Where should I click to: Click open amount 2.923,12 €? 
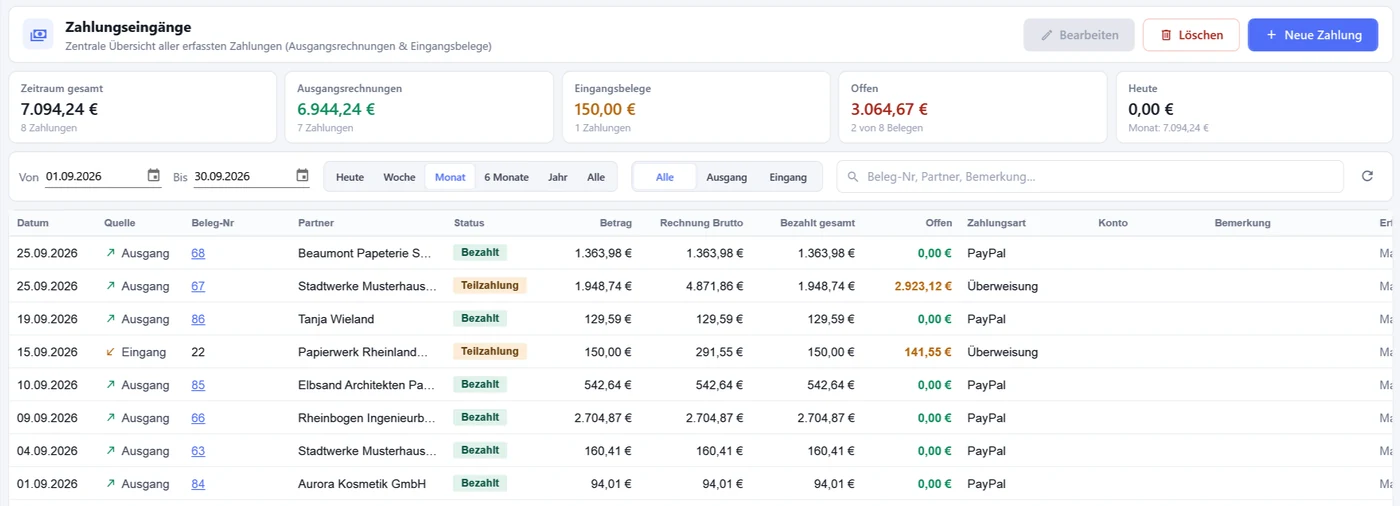click(923, 286)
